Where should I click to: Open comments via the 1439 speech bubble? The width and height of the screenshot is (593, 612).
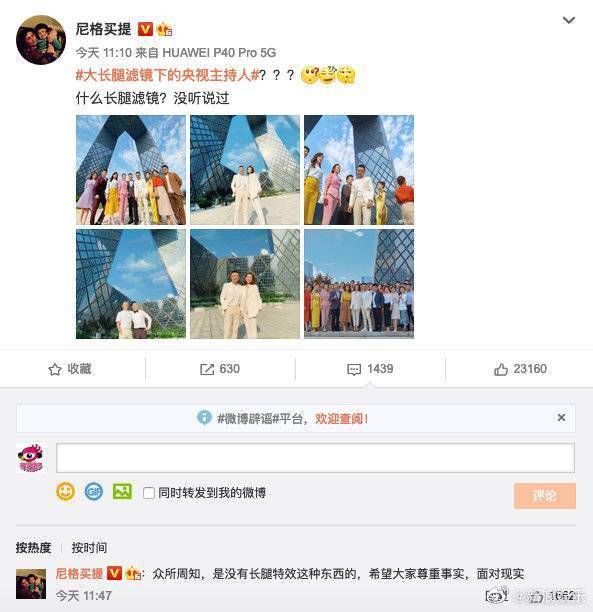[x=354, y=369]
